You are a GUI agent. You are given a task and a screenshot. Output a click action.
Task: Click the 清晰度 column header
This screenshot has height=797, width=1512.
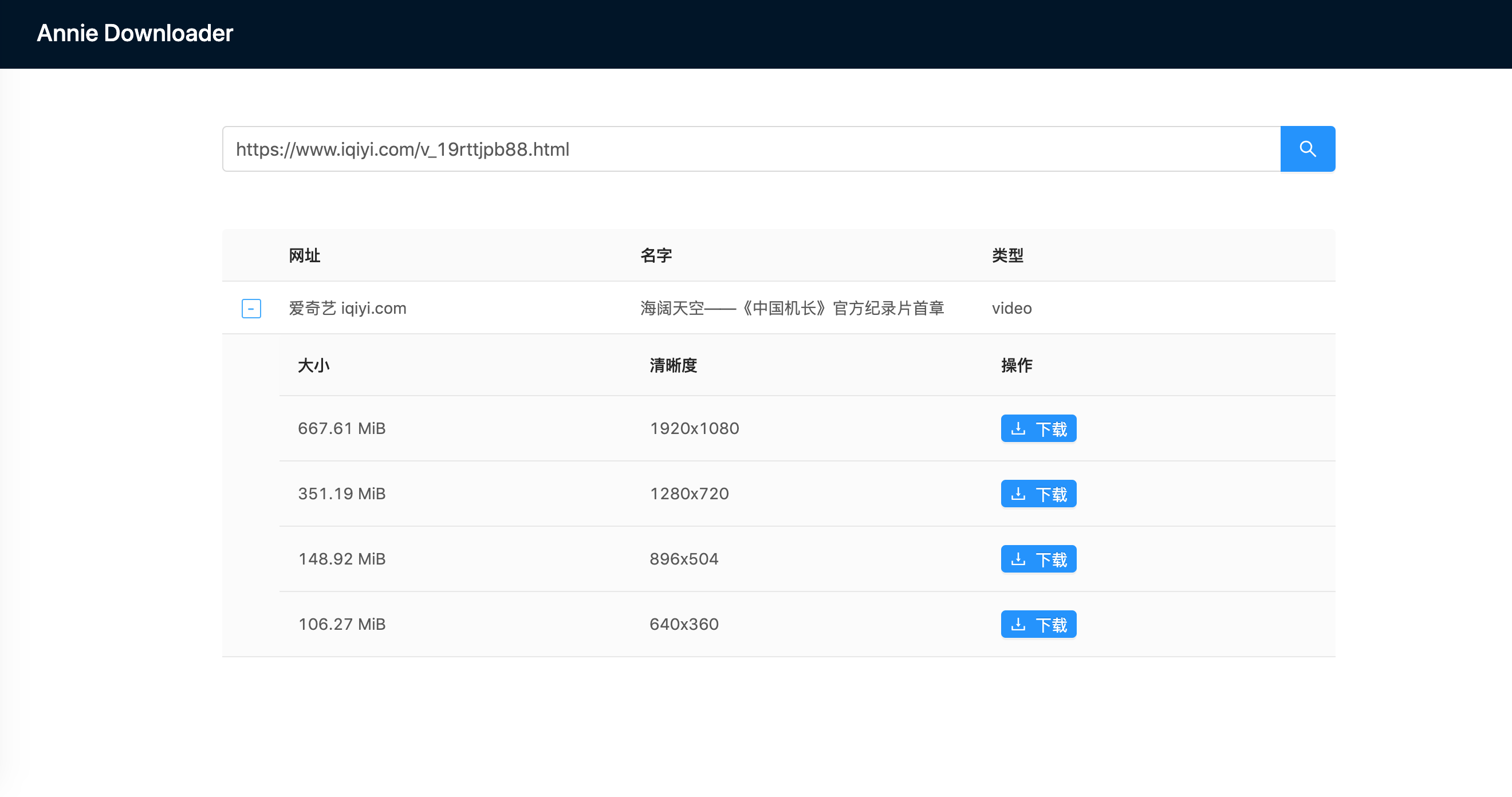(672, 365)
